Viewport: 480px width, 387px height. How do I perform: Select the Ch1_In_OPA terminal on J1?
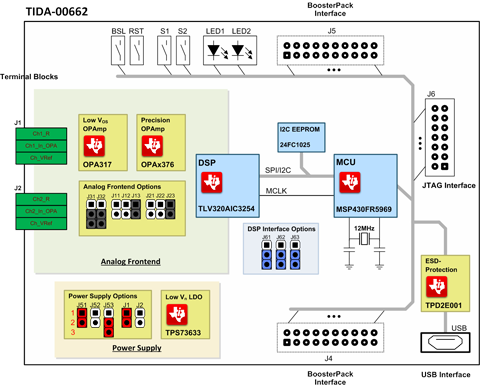[41, 146]
